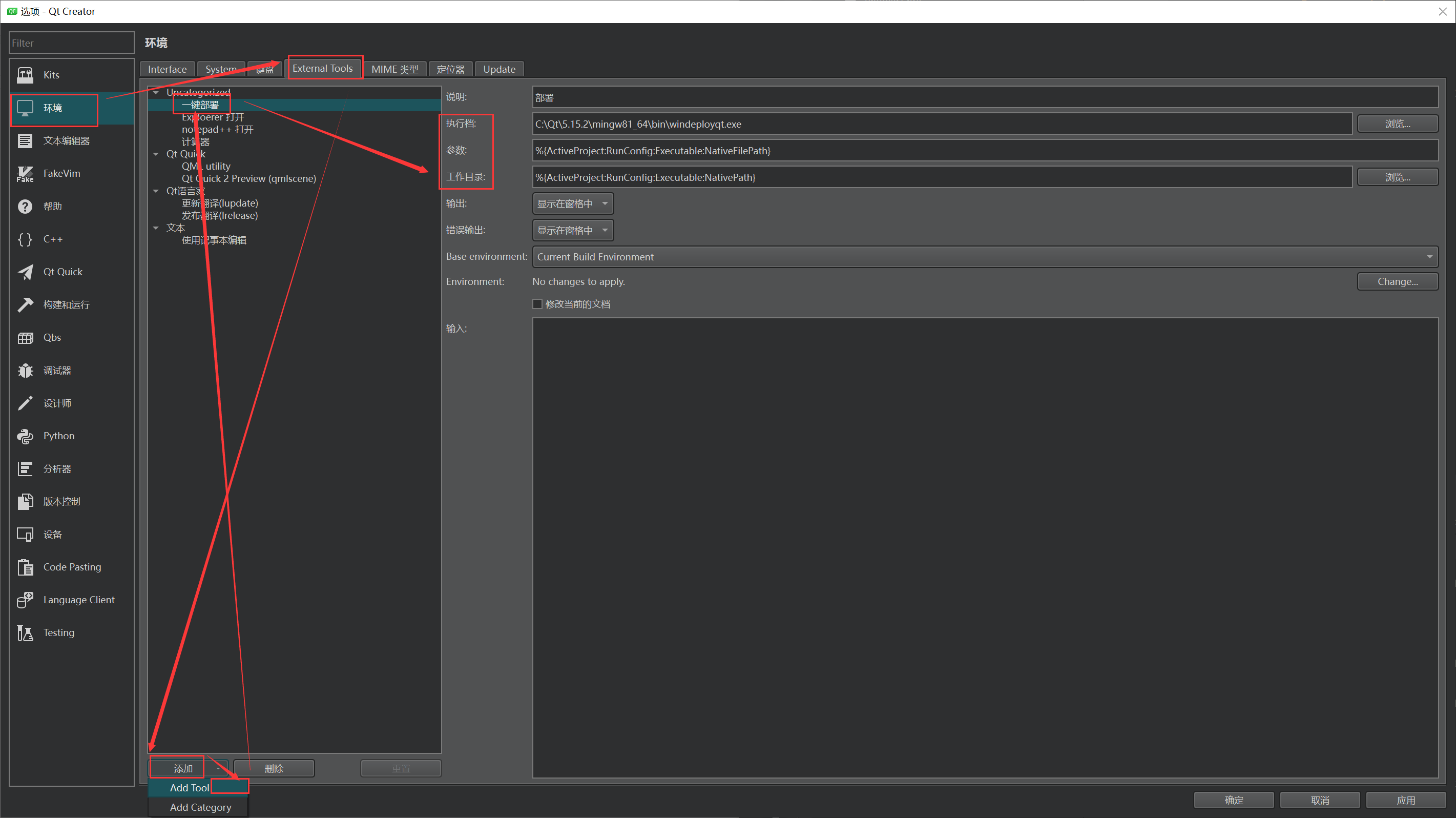Select the 使用记事本编辑 tree item
This screenshot has height=818, width=1456.
(214, 240)
